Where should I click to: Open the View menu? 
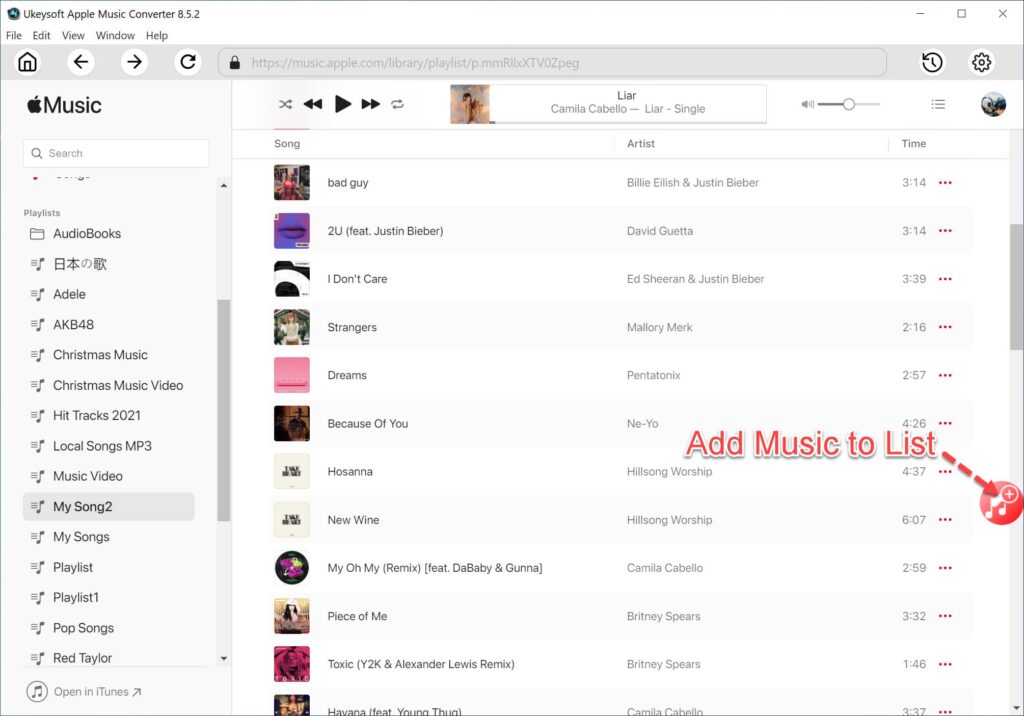[73, 35]
